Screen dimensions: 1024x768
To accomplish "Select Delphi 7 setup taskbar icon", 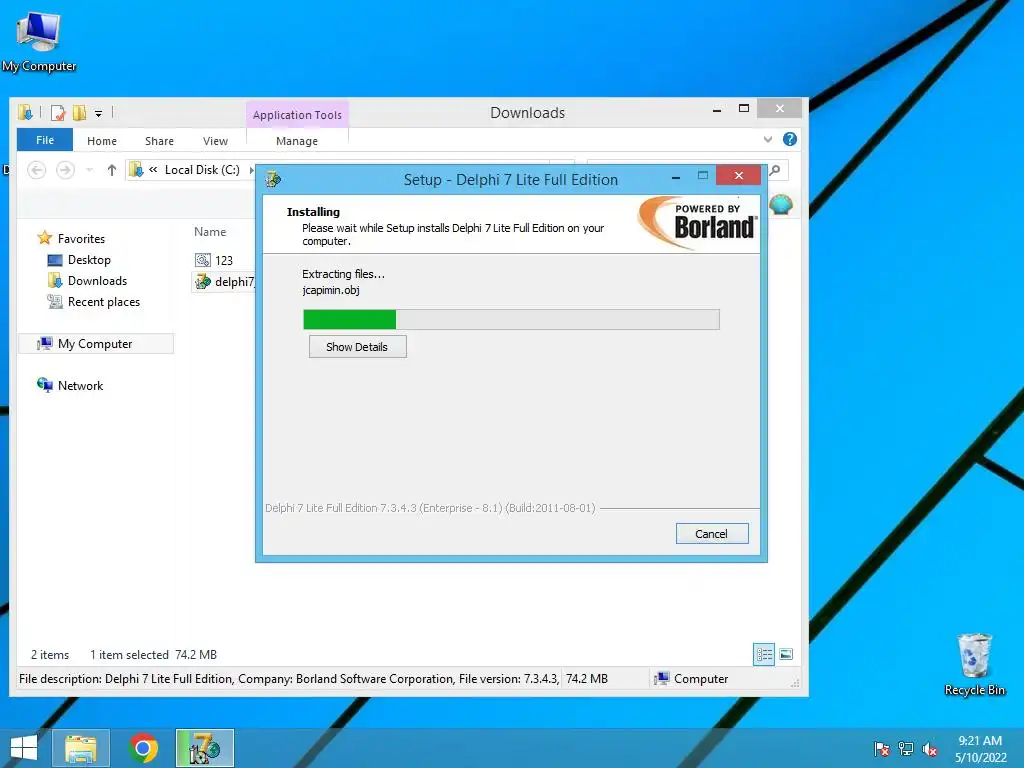I will click(x=205, y=748).
